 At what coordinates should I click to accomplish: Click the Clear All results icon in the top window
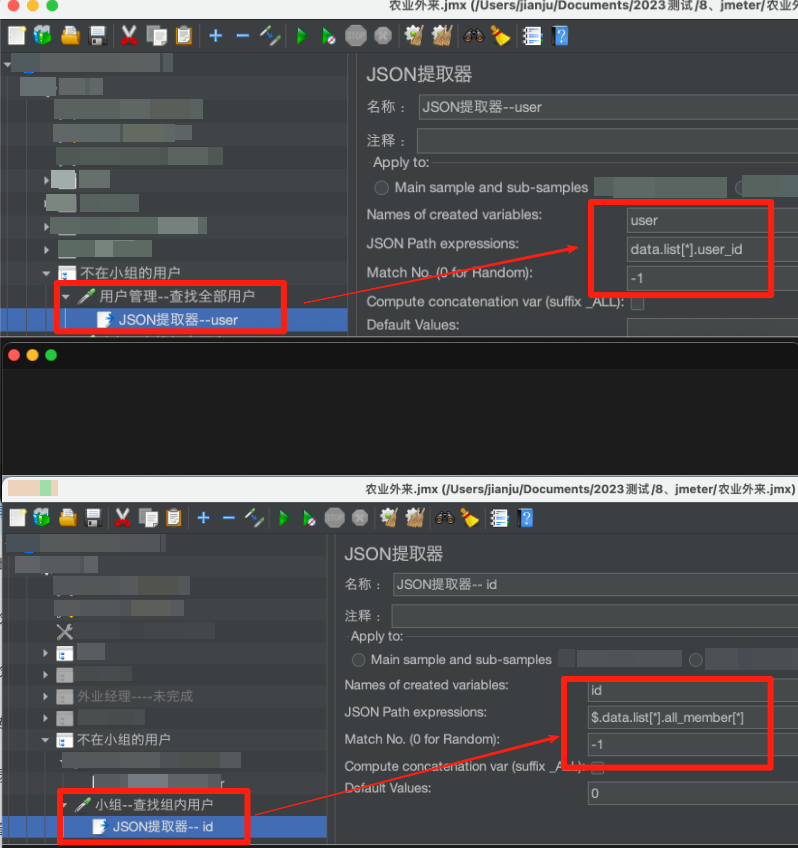click(442, 36)
